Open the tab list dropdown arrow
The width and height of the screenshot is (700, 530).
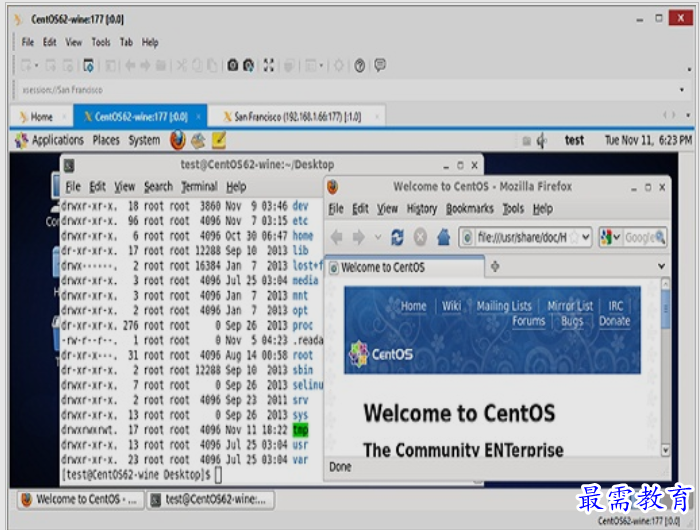(x=688, y=115)
